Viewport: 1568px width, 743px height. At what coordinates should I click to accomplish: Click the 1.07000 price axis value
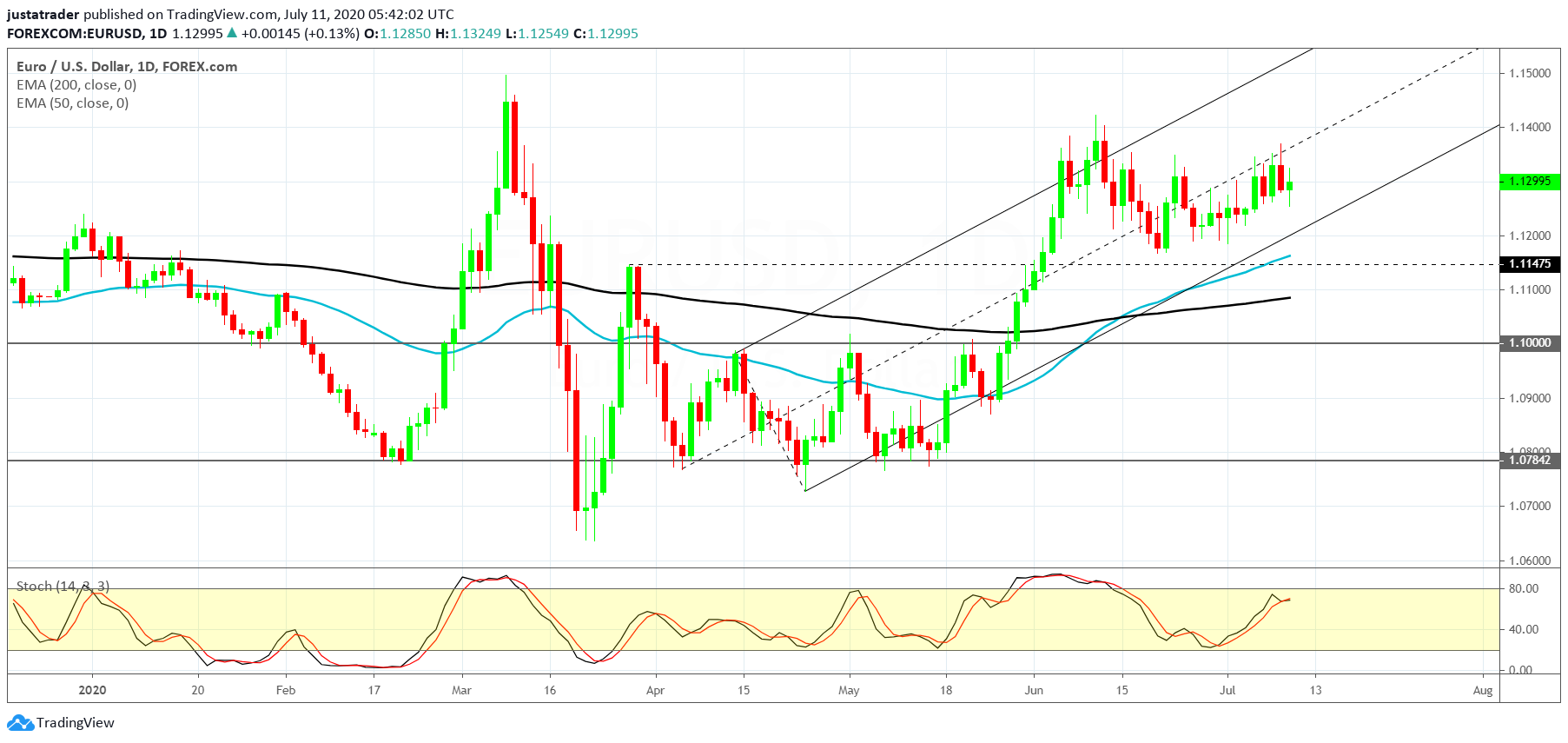(1530, 506)
